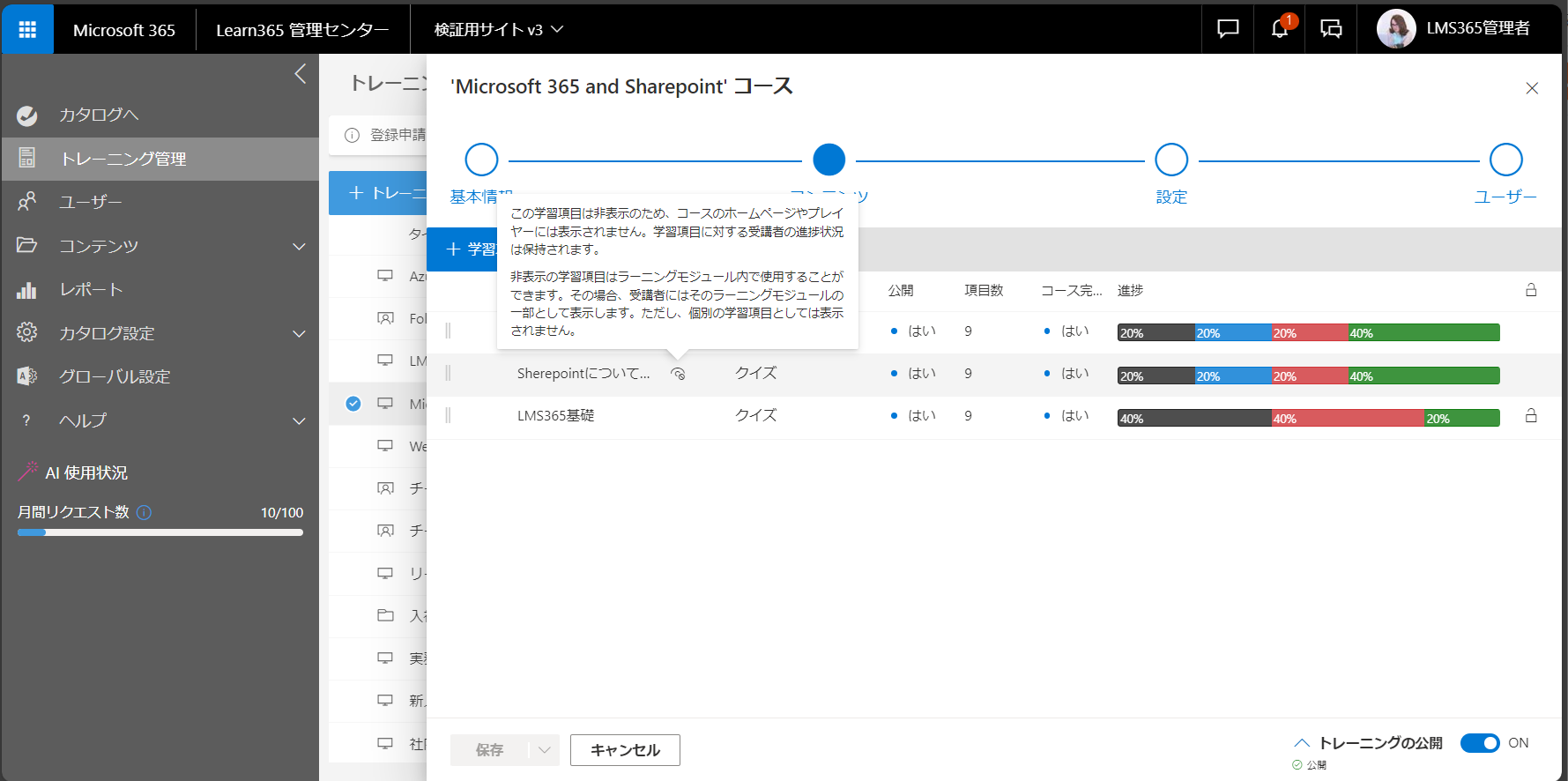
Task: Open the conversations icon beside the bell
Action: pyautogui.click(x=1331, y=29)
